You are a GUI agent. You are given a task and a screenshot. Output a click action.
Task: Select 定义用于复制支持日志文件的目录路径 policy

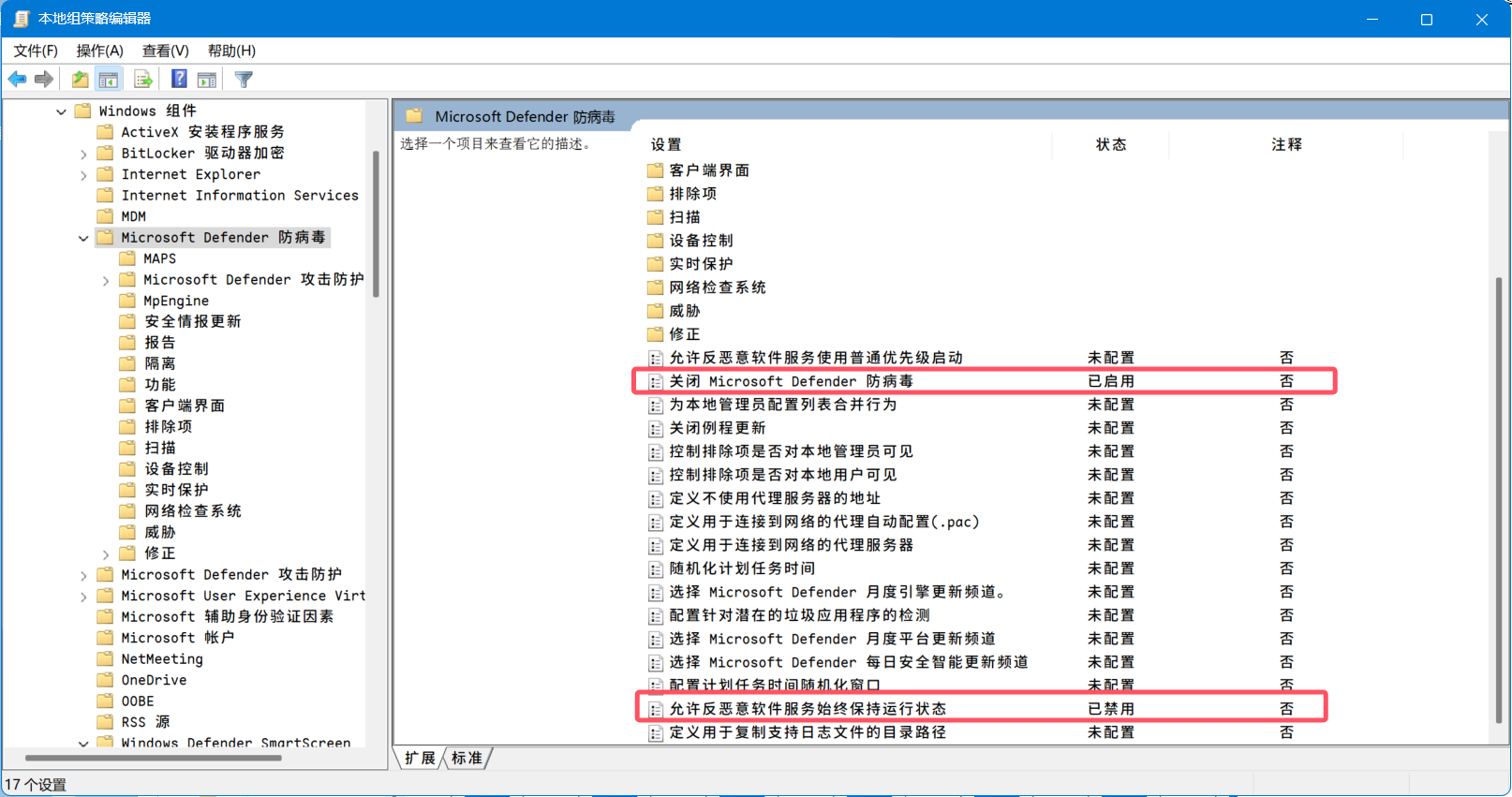[x=808, y=732]
